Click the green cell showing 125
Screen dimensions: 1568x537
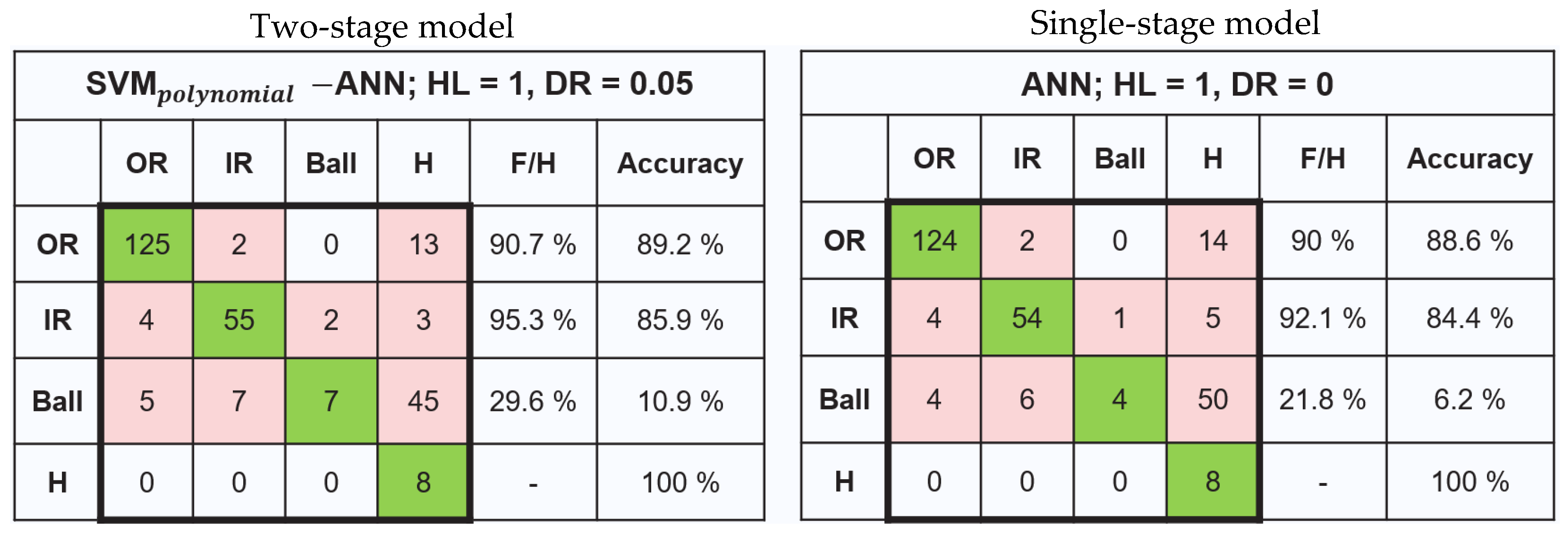147,244
